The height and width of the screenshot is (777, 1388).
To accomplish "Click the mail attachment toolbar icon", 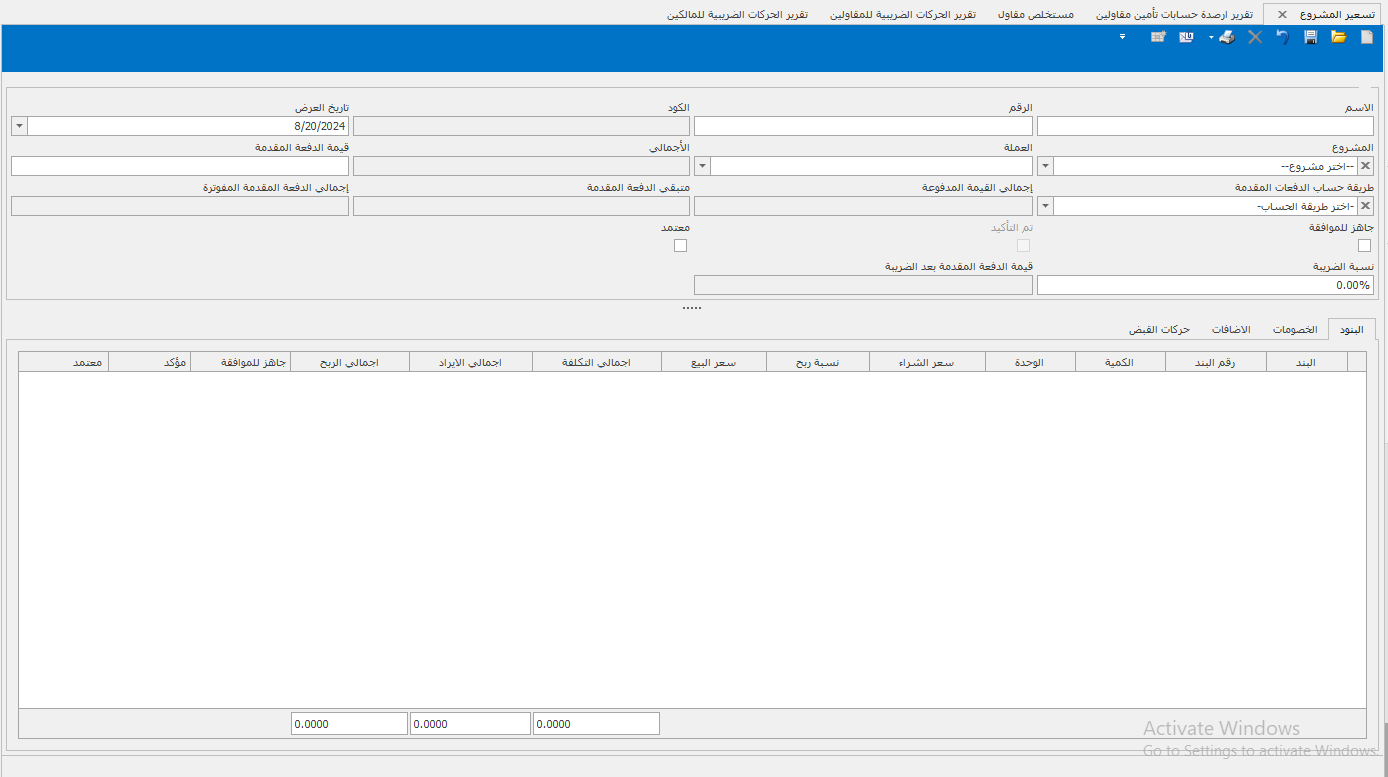I will (1186, 37).
